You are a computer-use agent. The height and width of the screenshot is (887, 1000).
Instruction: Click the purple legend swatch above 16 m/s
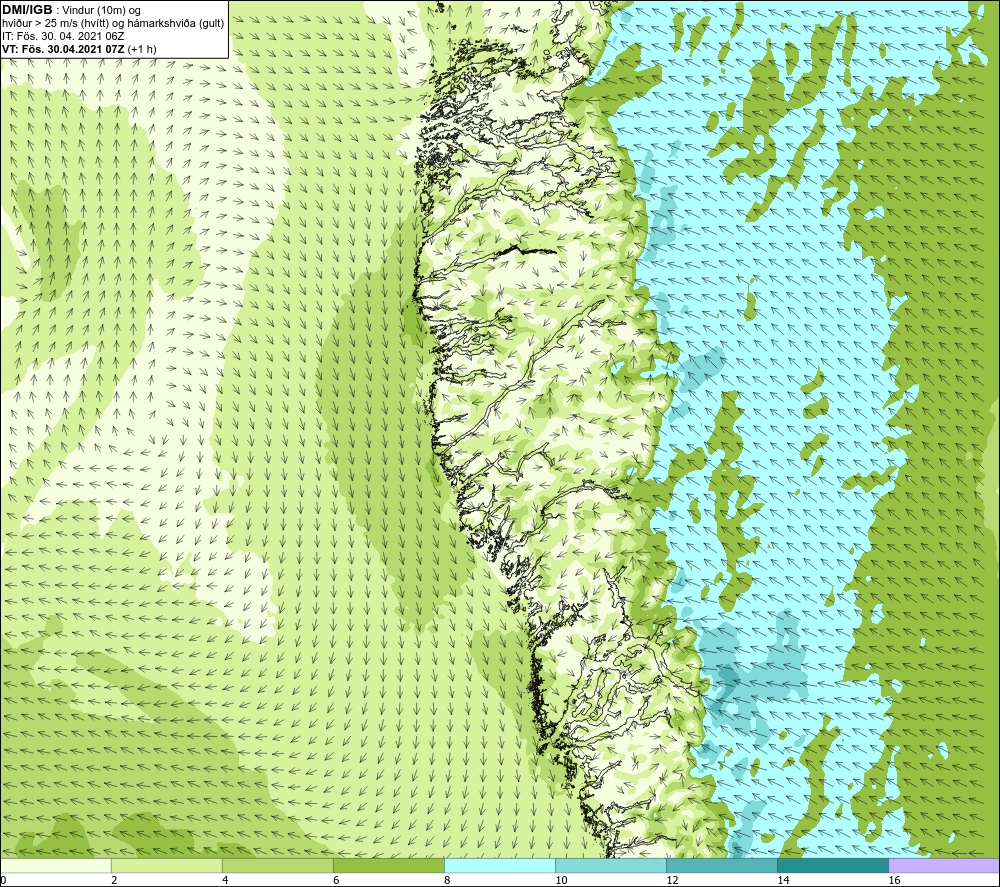point(944,865)
